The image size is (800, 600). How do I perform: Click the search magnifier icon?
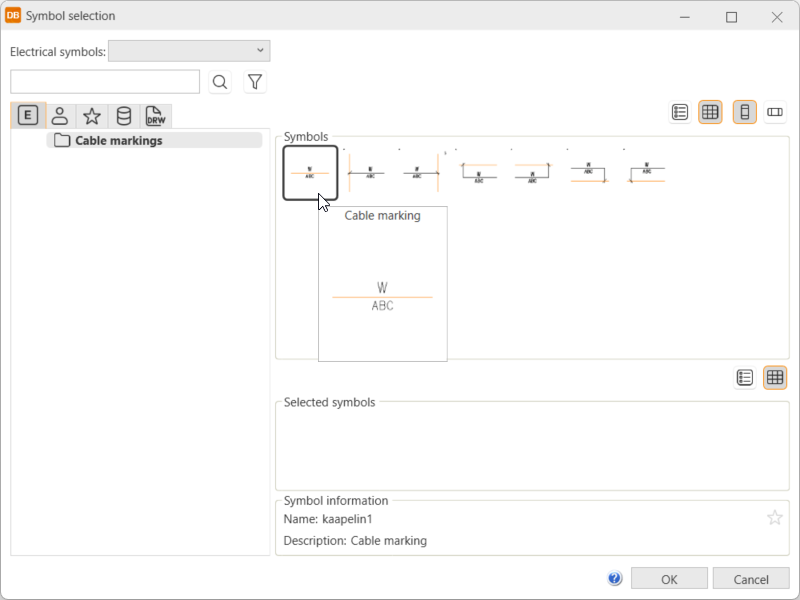click(220, 82)
